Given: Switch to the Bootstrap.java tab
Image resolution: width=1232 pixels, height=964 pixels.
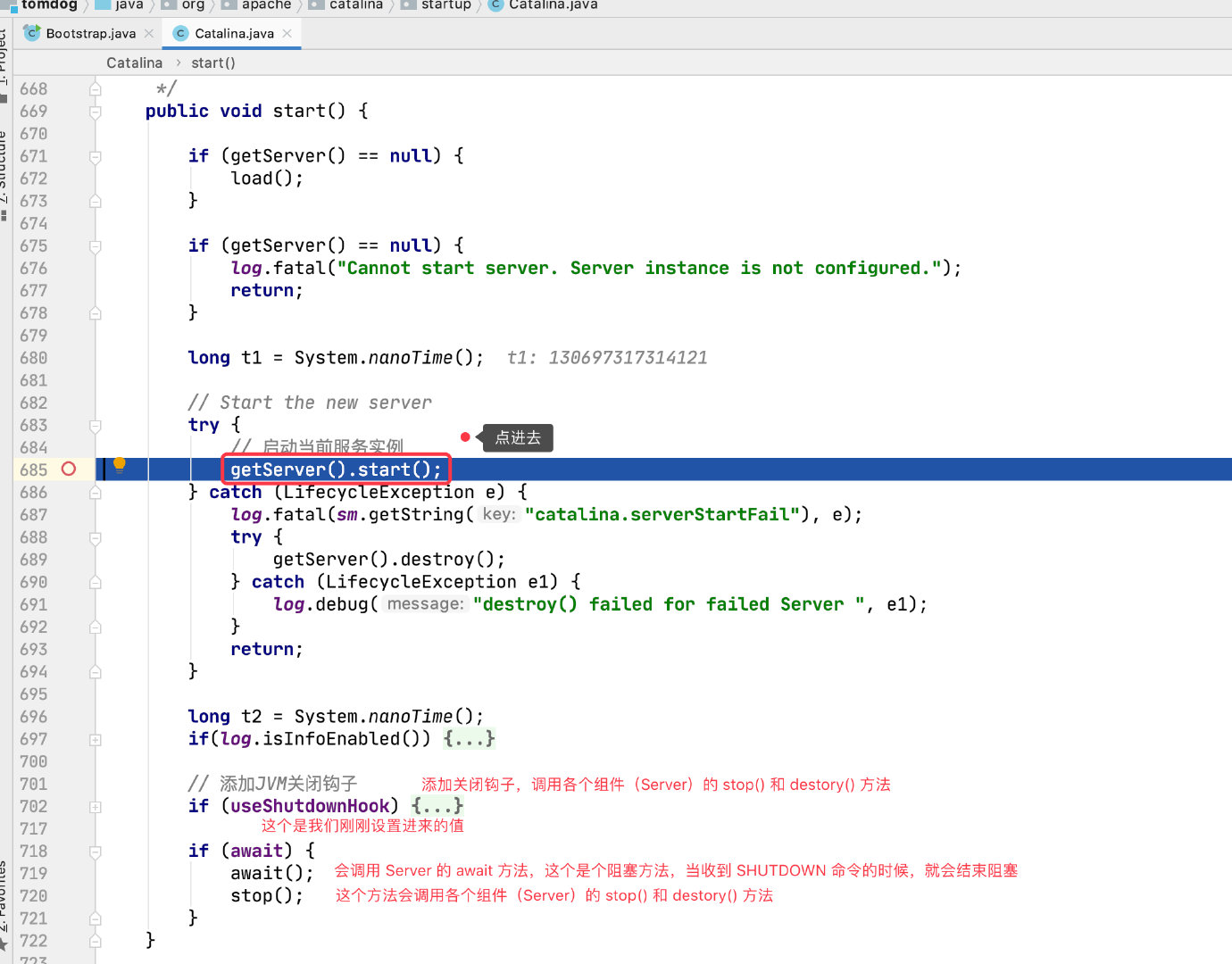Looking at the screenshot, I should click(90, 33).
